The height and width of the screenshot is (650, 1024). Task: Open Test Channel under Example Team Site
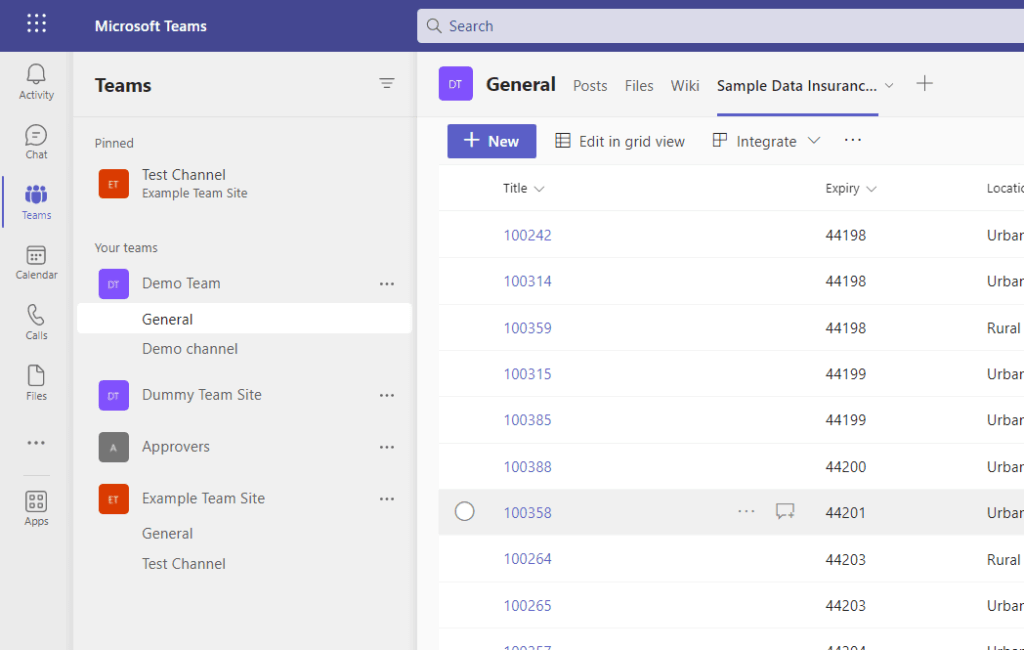(184, 564)
